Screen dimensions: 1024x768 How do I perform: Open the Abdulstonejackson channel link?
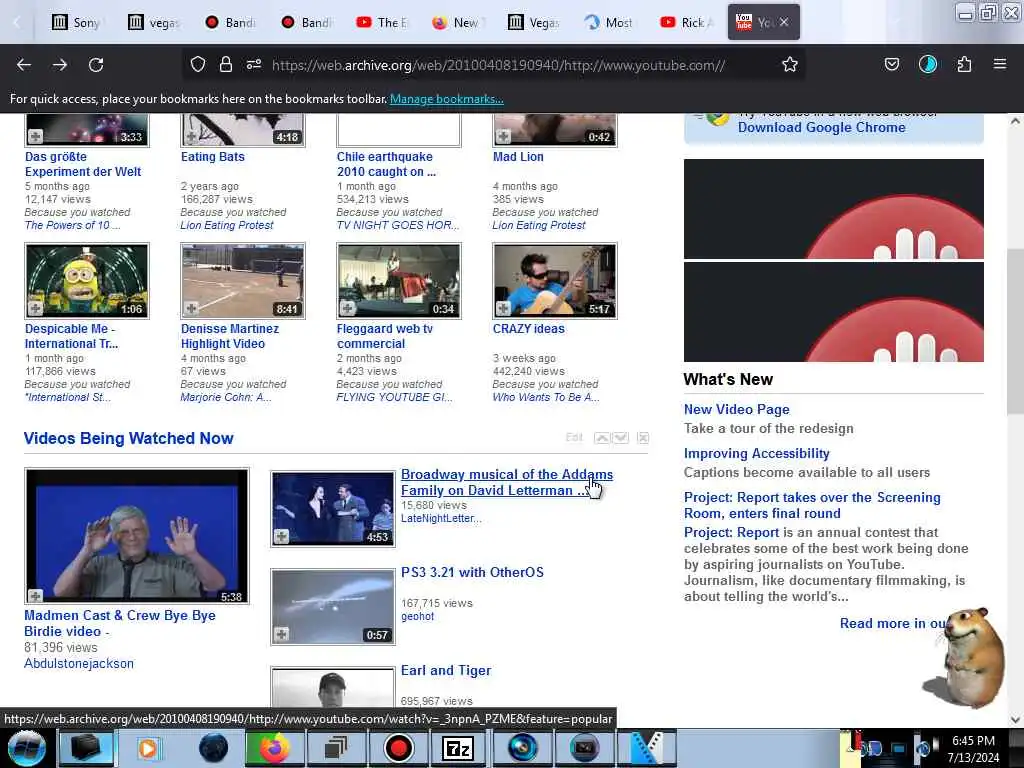point(79,663)
